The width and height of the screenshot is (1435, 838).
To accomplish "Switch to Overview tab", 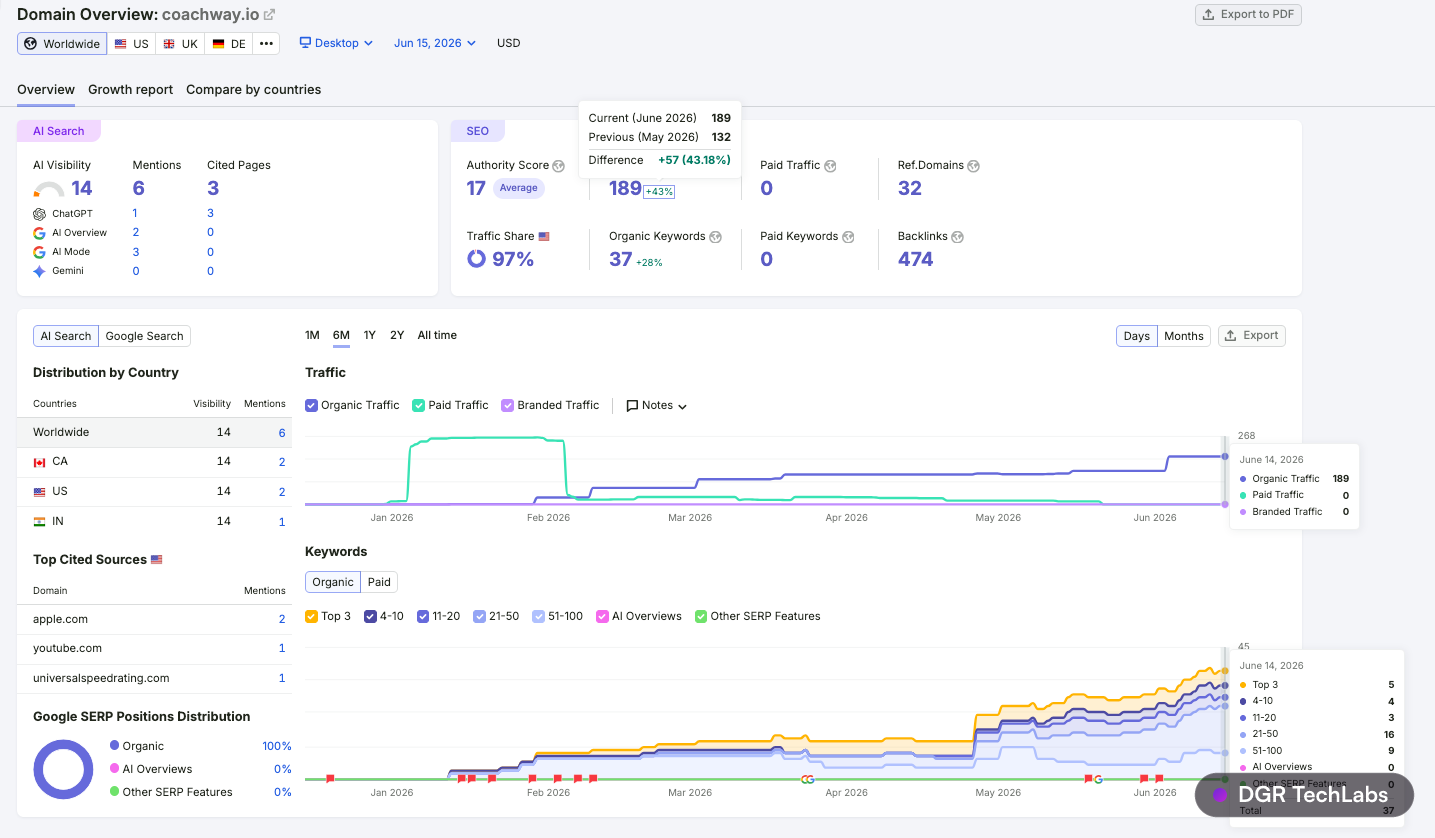I will tap(46, 90).
